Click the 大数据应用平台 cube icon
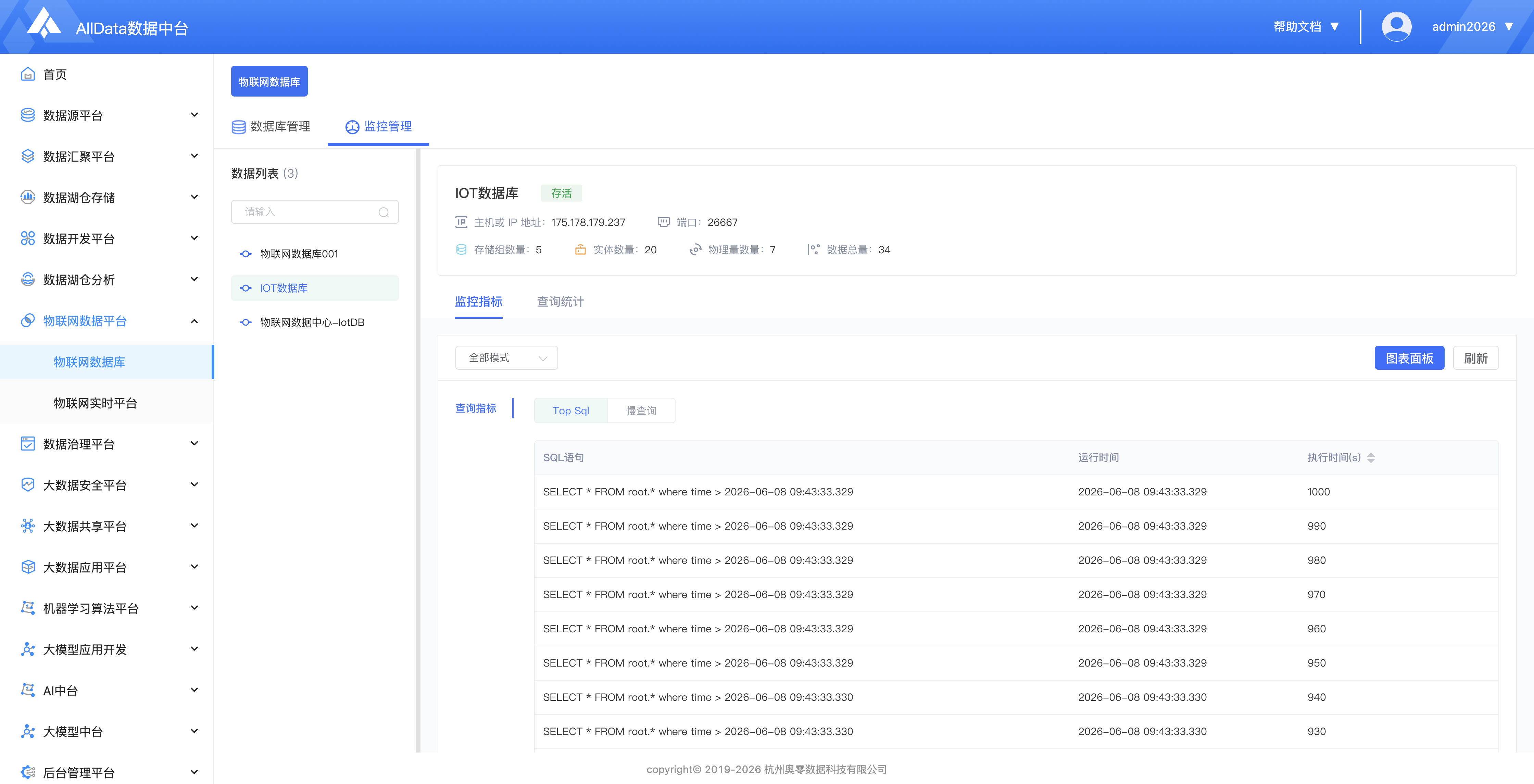1534x784 pixels. coord(27,567)
